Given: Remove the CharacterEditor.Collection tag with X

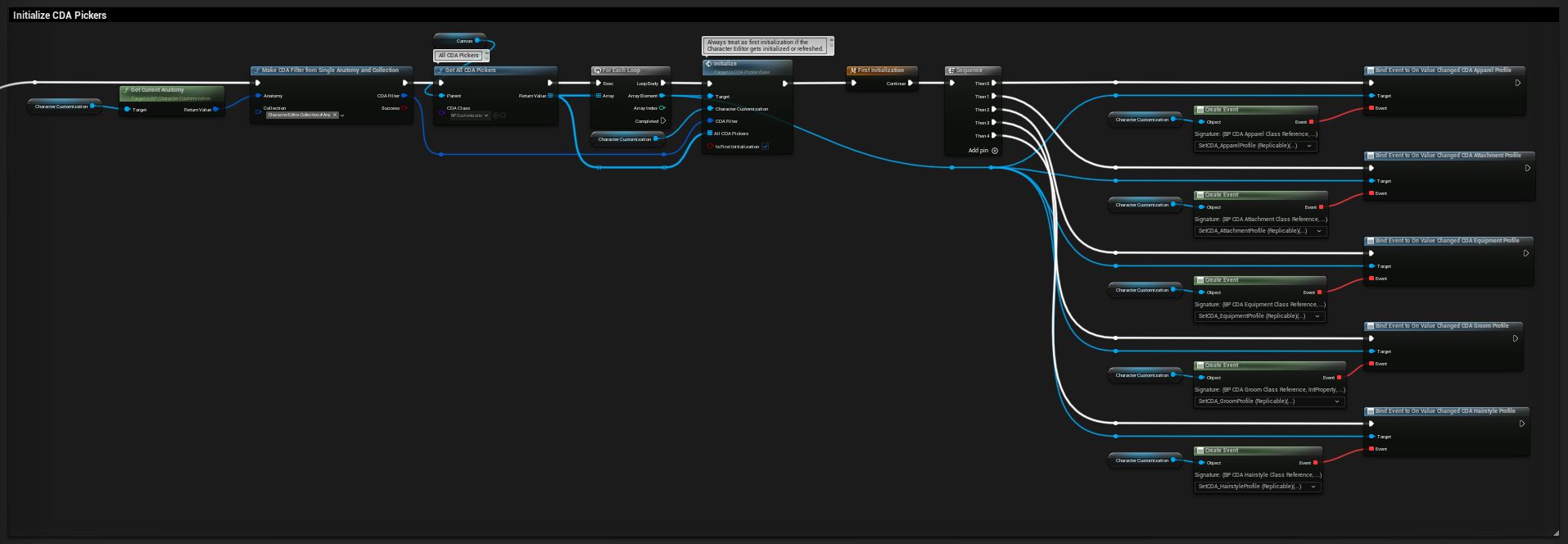Looking at the screenshot, I should pos(334,115).
